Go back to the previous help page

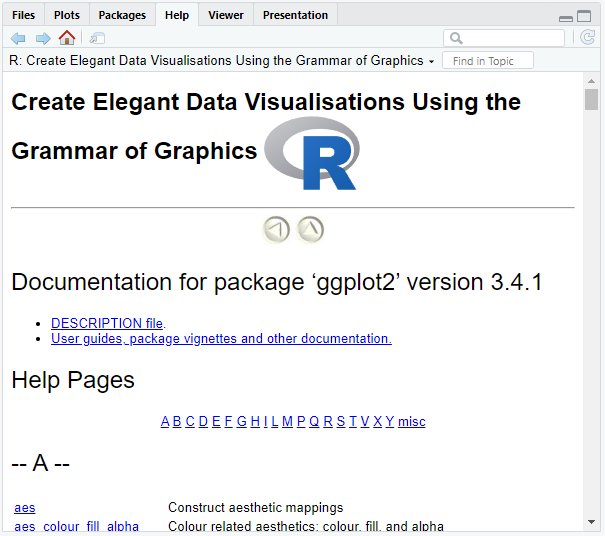click(x=18, y=38)
